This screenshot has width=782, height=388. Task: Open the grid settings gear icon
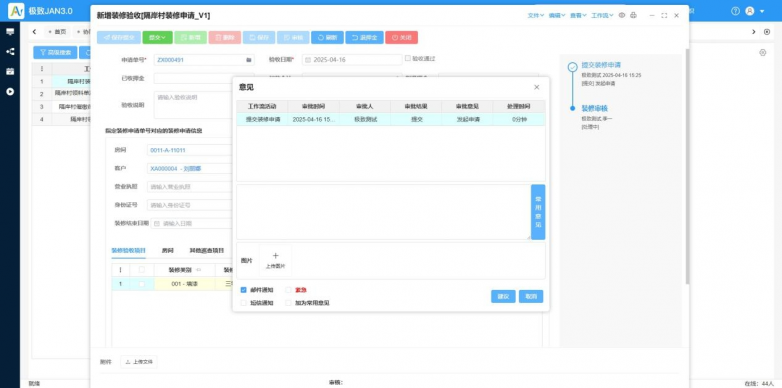(763, 53)
